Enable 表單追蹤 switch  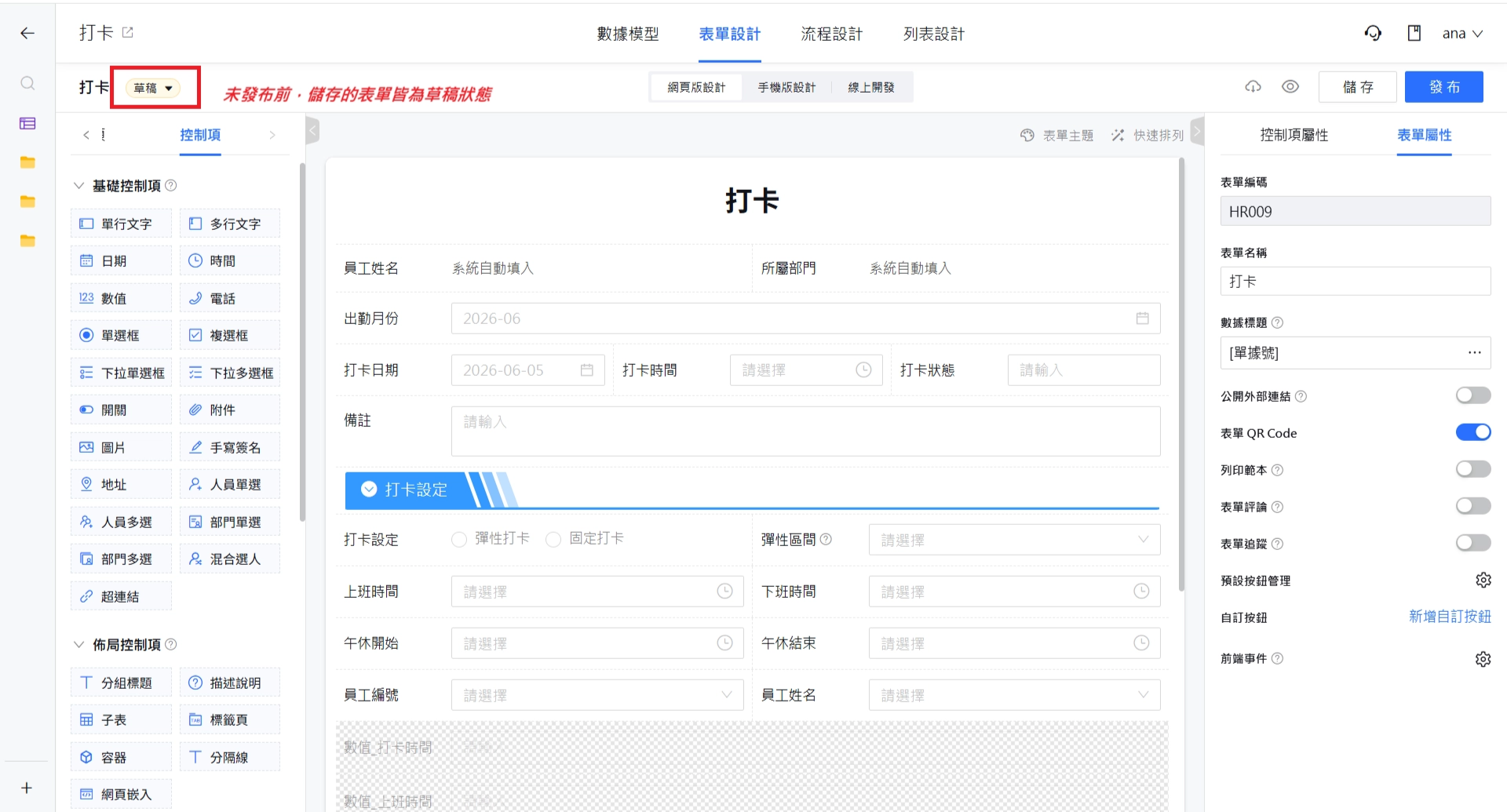(x=1473, y=543)
